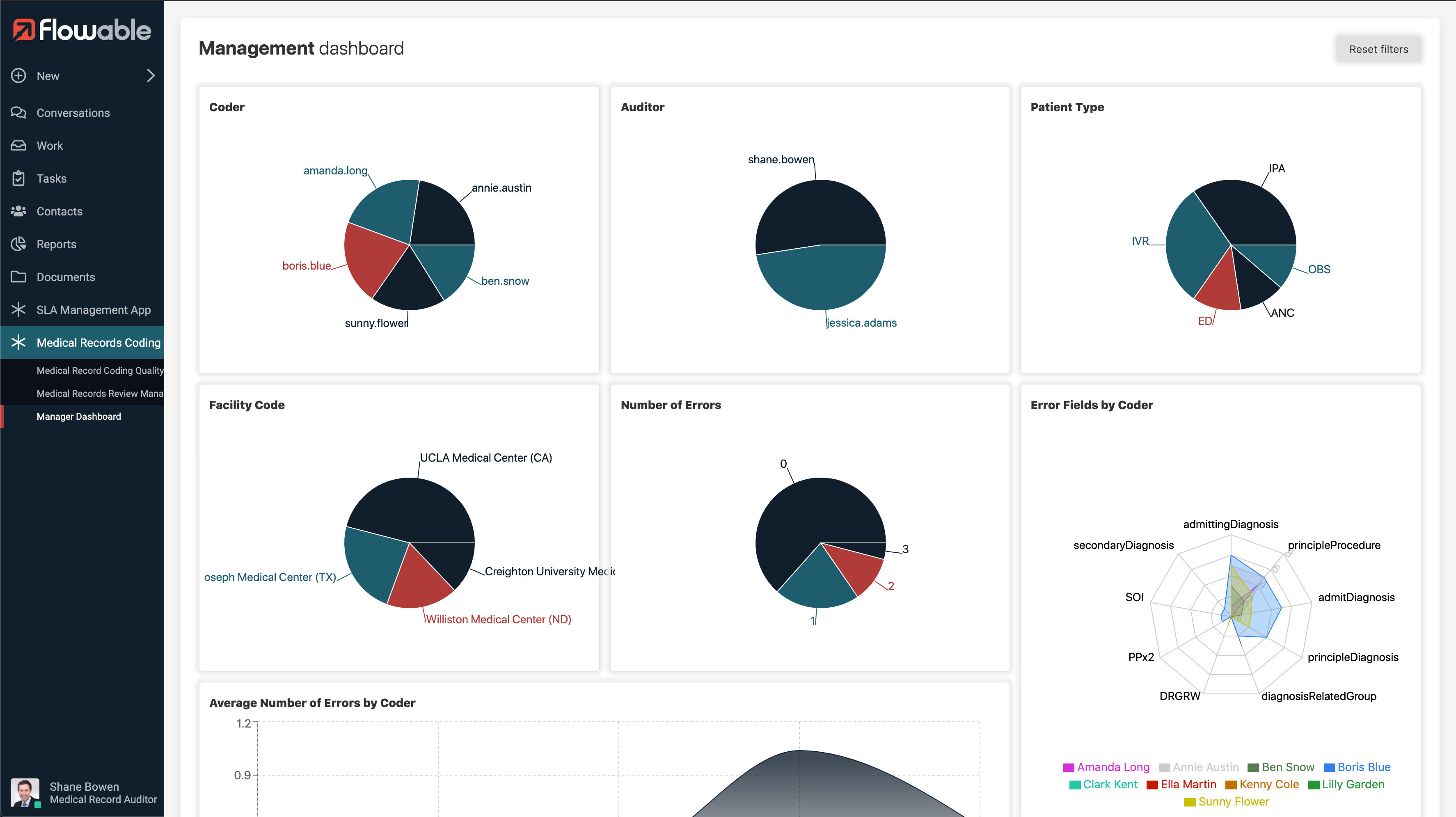Toggle Amanda Long legend swatch
The image size is (1456, 817).
pos(1068,767)
